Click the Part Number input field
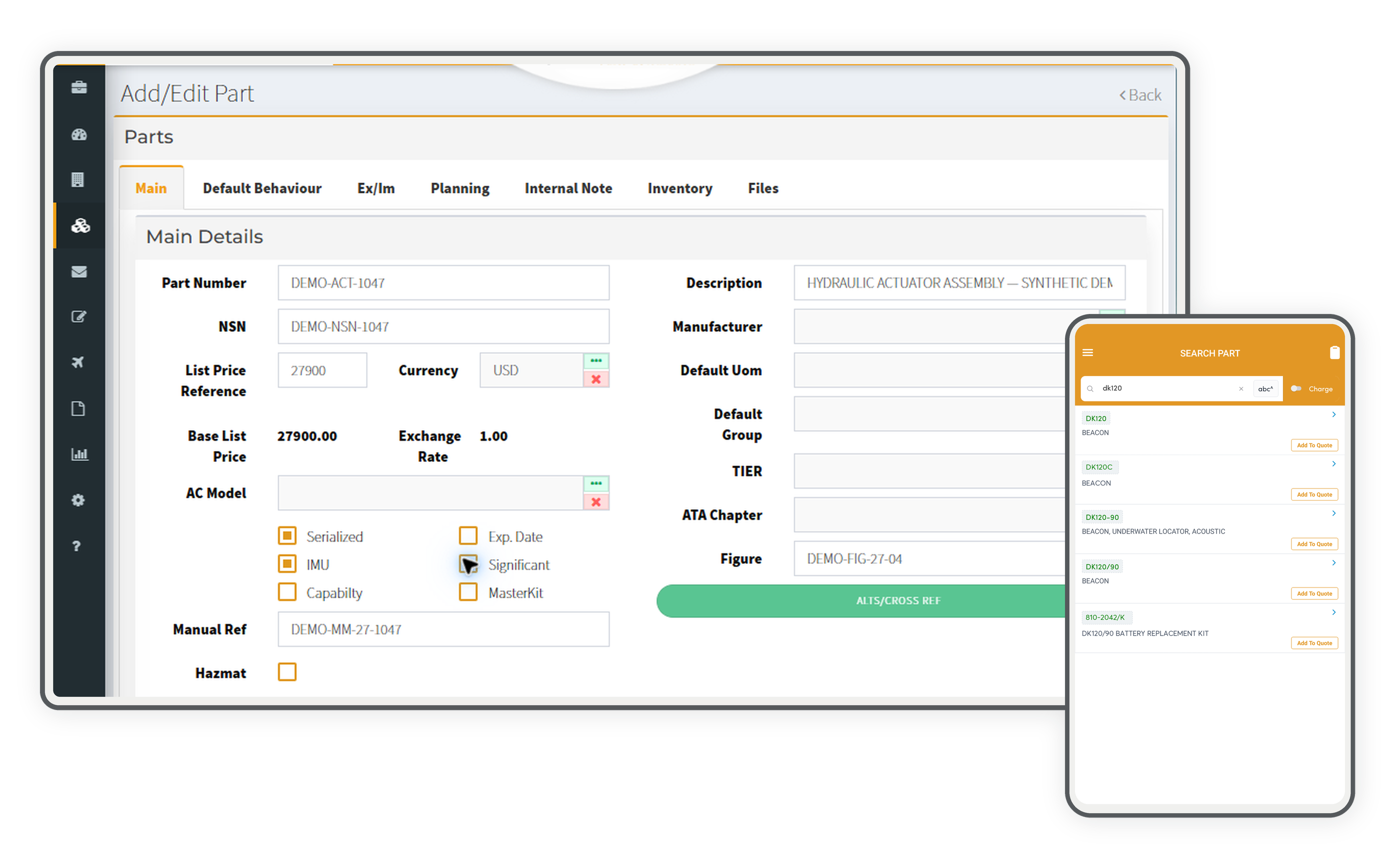 coord(443,282)
